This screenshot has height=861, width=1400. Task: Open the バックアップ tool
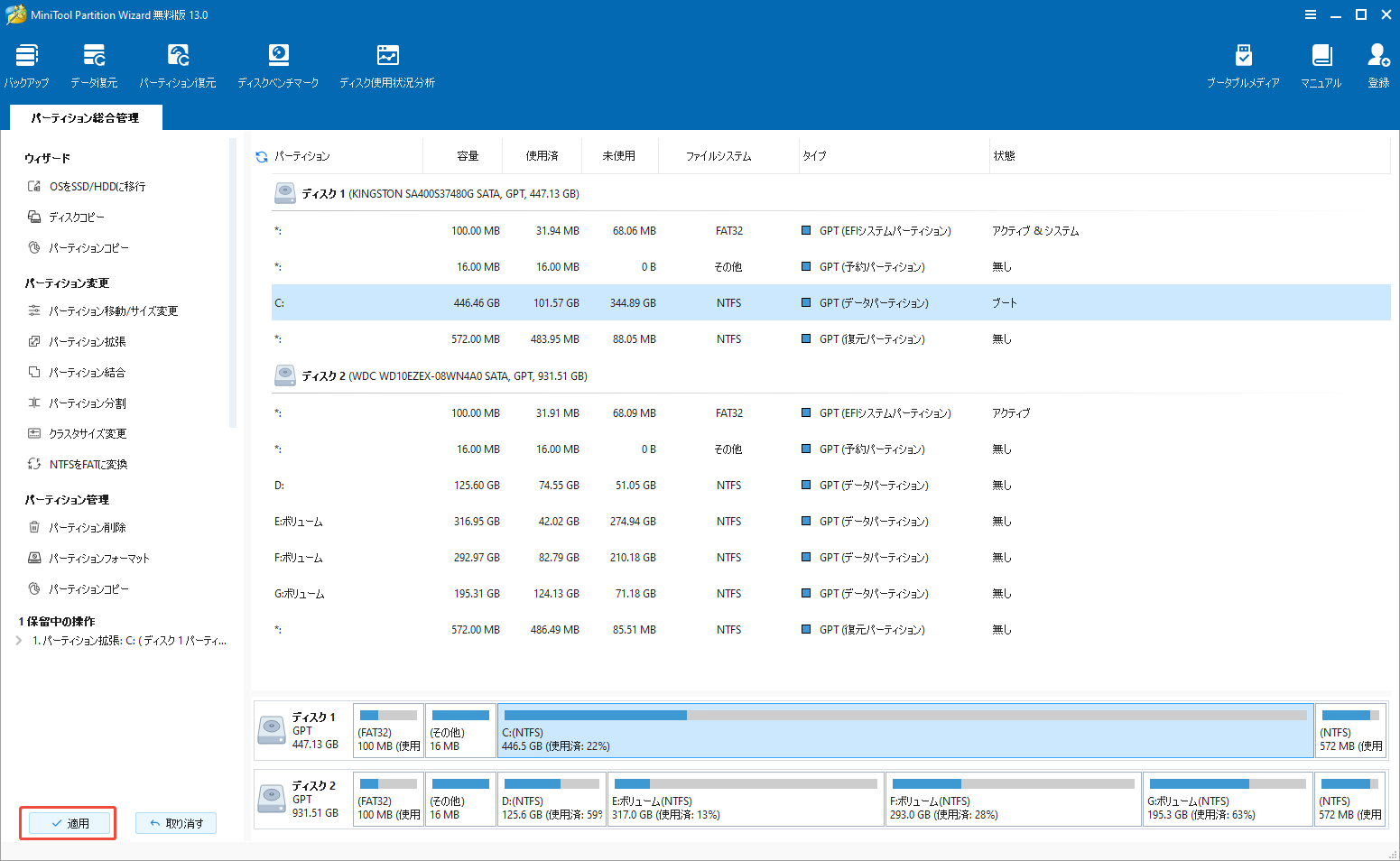pos(26,63)
